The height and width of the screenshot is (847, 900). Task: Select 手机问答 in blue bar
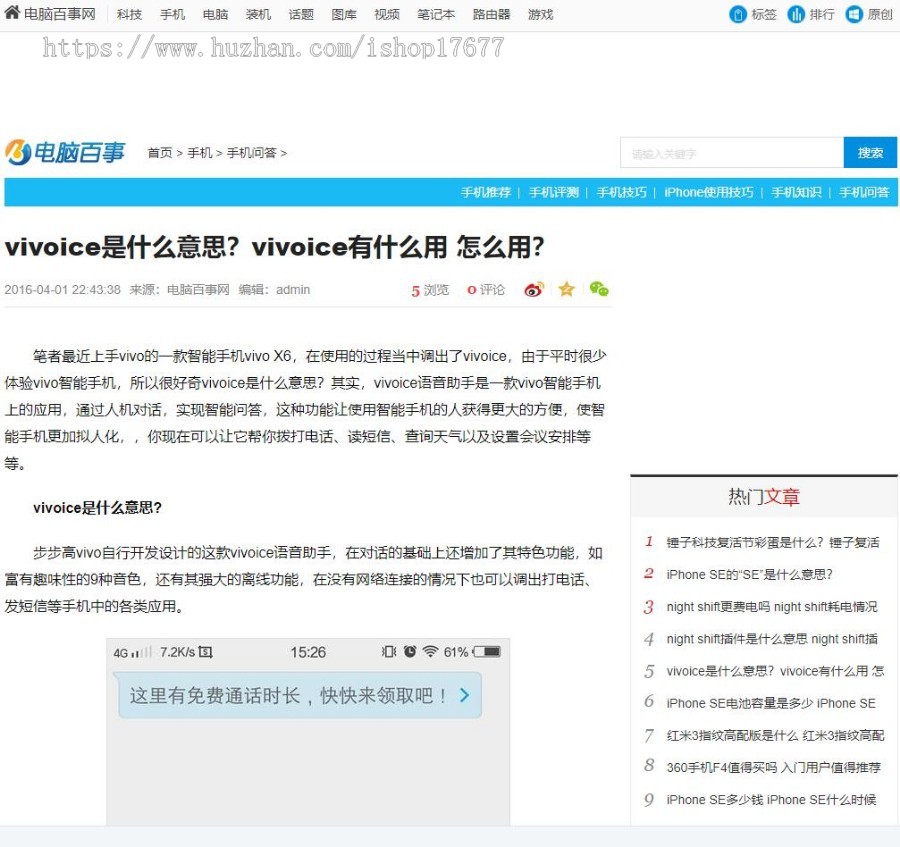click(864, 192)
